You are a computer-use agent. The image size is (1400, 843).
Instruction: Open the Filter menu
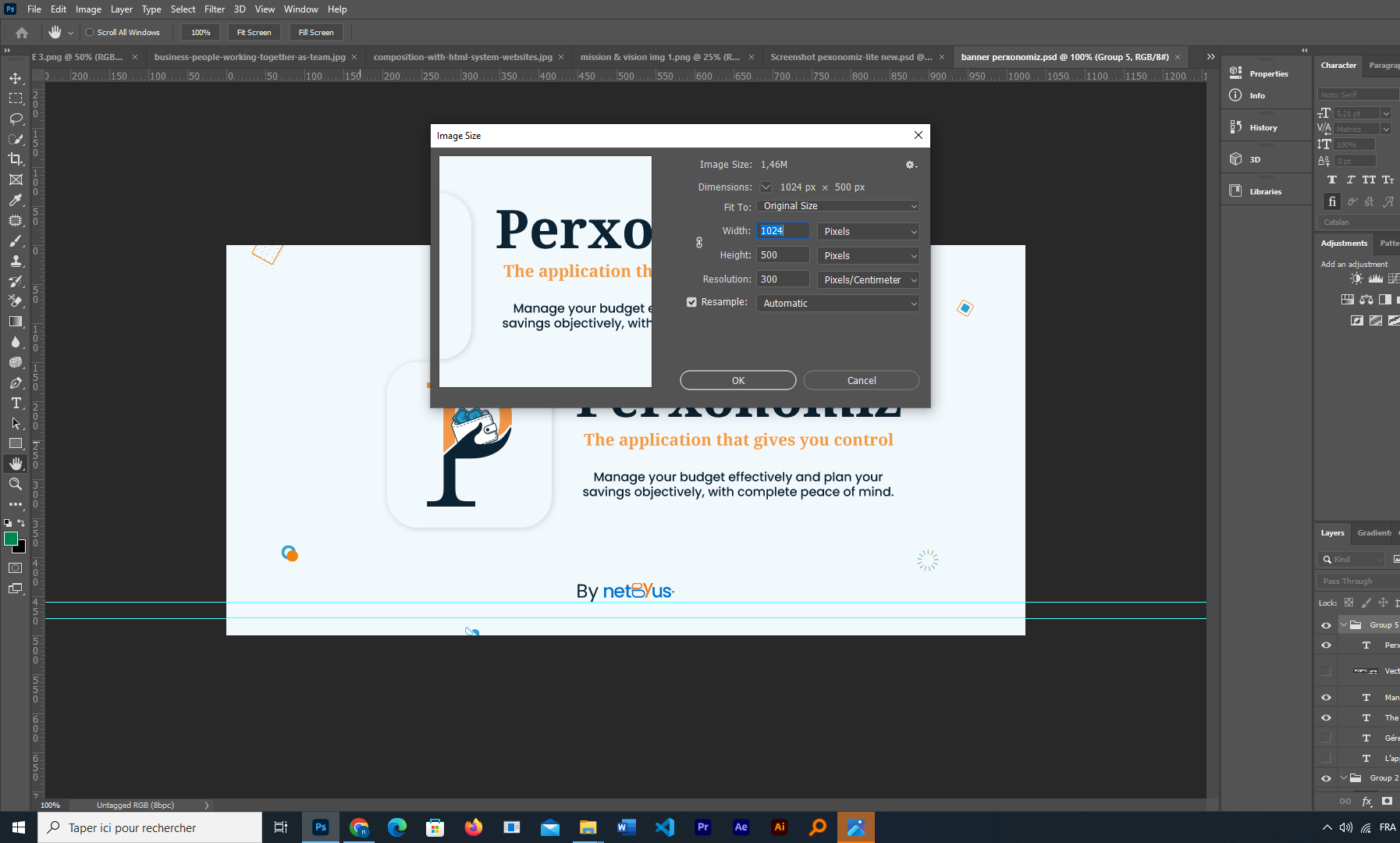(x=215, y=9)
